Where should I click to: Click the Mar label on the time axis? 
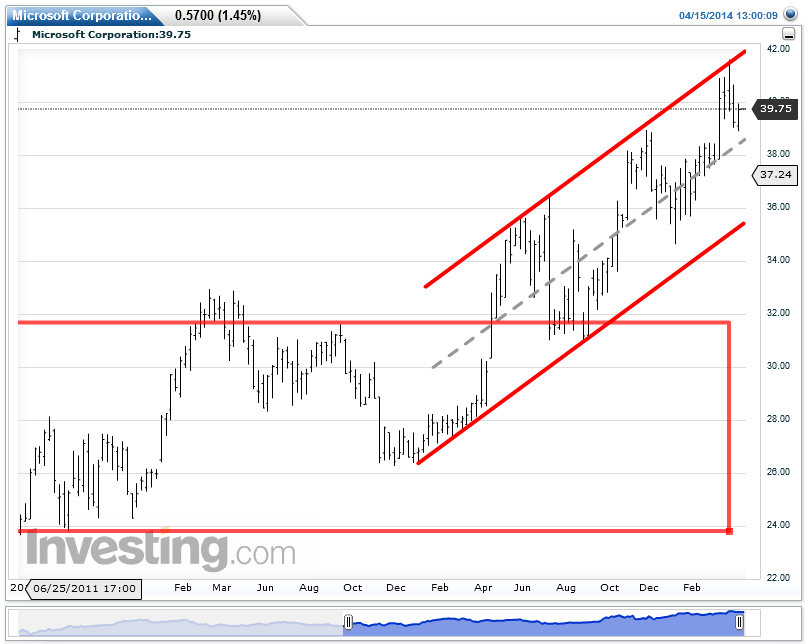click(x=222, y=588)
